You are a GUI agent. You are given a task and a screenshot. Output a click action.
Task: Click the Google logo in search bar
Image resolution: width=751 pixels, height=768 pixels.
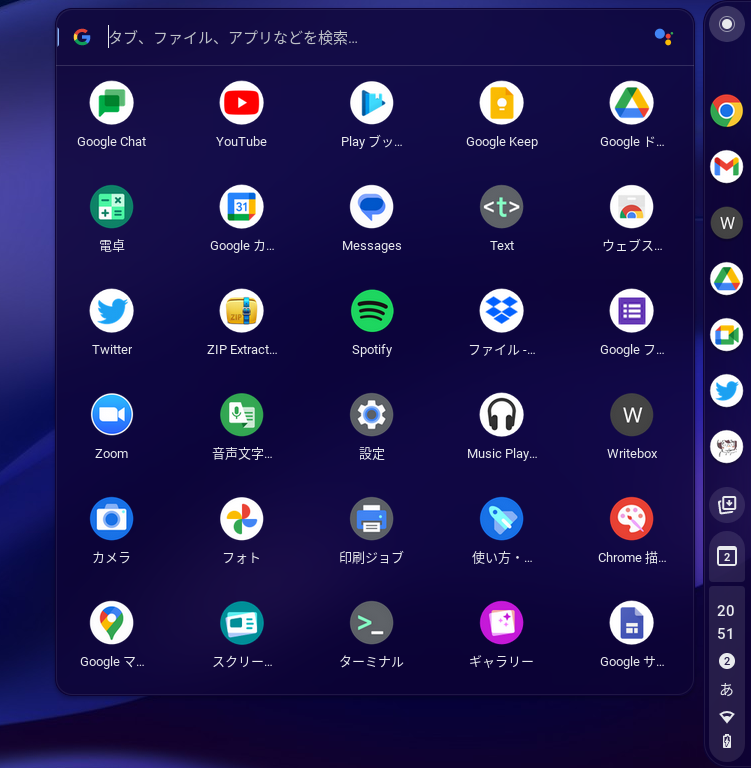82,37
